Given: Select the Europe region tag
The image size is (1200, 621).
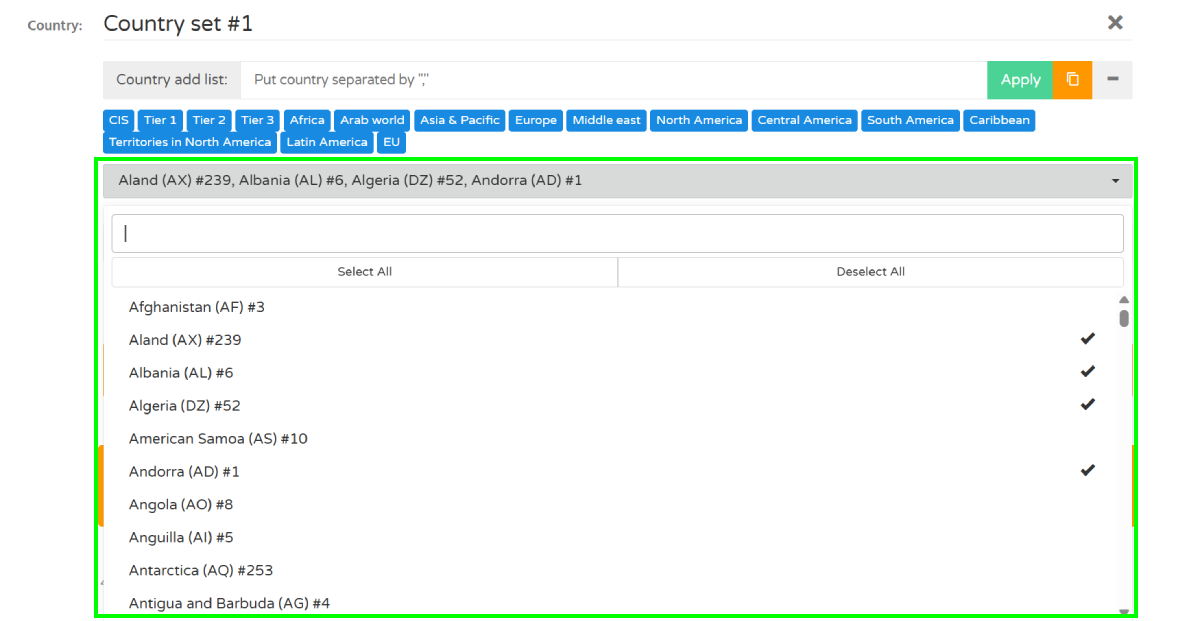Looking at the screenshot, I should [x=536, y=120].
